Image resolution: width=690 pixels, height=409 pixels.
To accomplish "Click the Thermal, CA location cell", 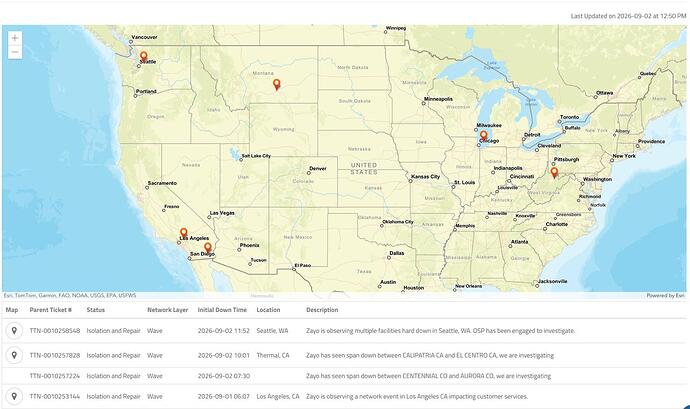I will [x=273, y=355].
